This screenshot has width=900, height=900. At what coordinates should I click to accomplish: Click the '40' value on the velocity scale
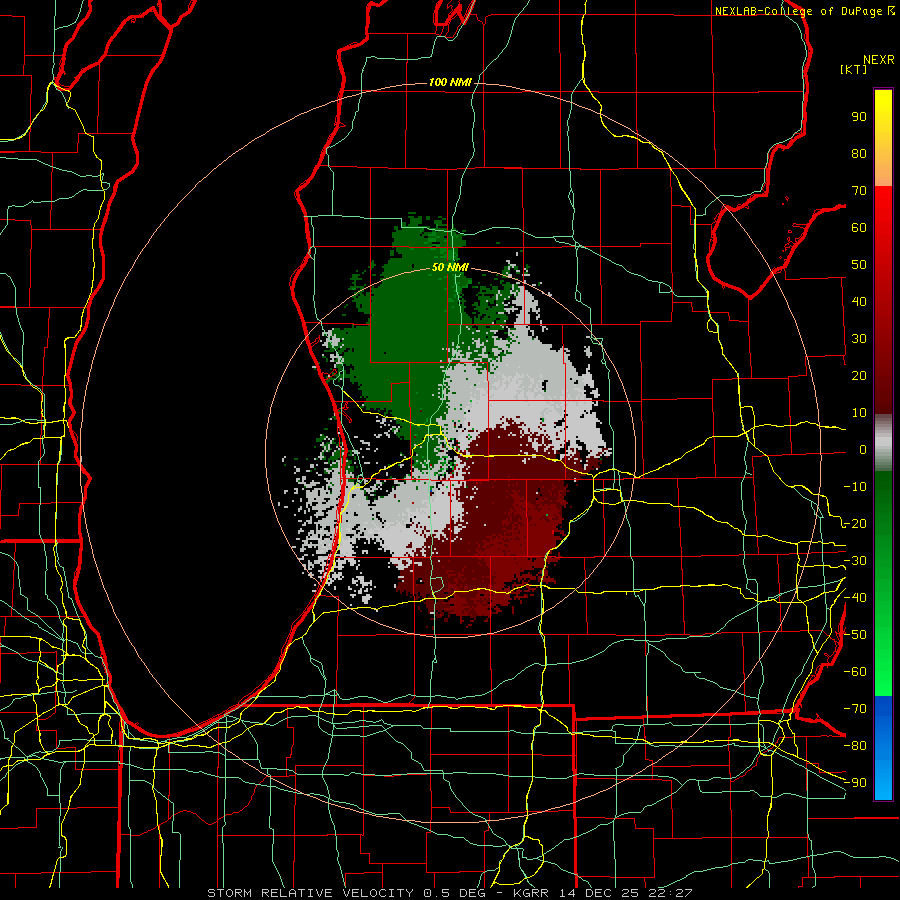(859, 301)
